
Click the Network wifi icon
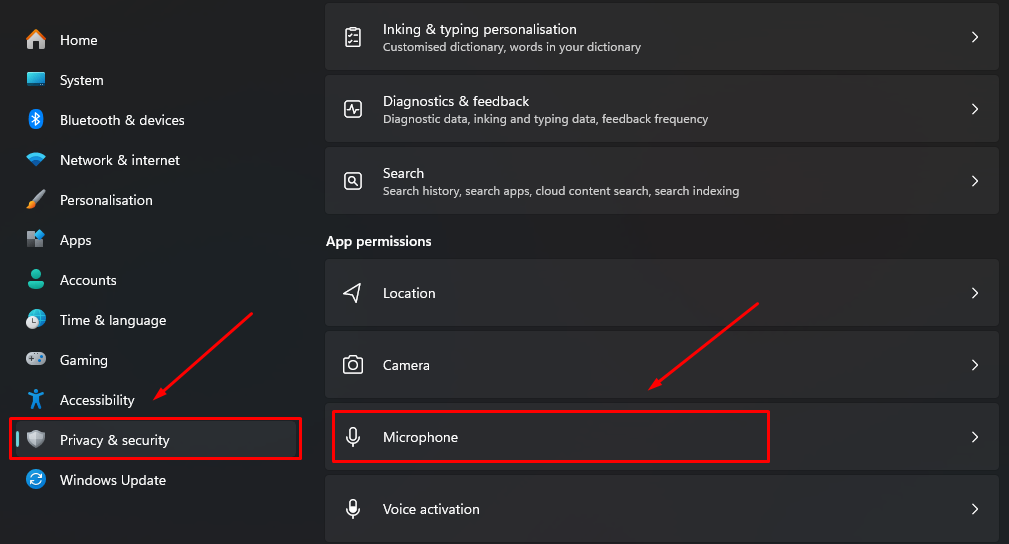[x=36, y=159]
